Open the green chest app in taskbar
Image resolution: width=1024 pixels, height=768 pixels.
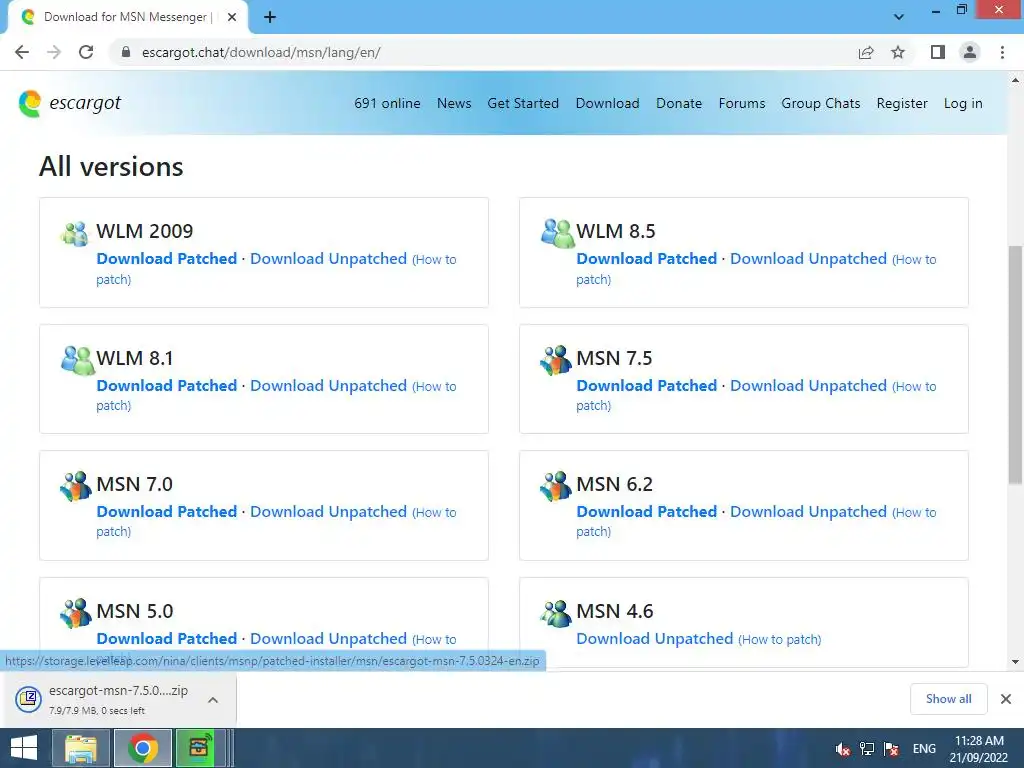click(x=199, y=748)
